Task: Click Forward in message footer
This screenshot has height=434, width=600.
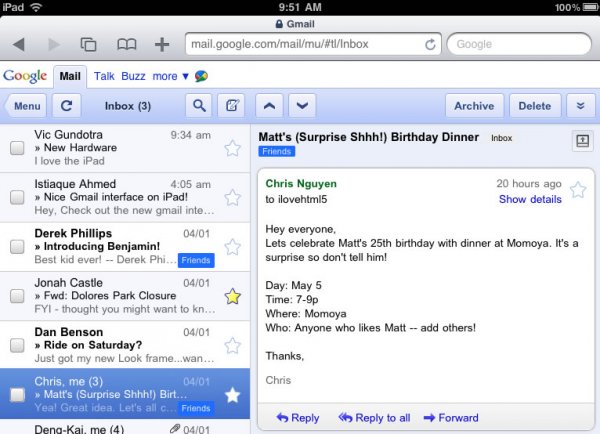Action: tap(451, 418)
